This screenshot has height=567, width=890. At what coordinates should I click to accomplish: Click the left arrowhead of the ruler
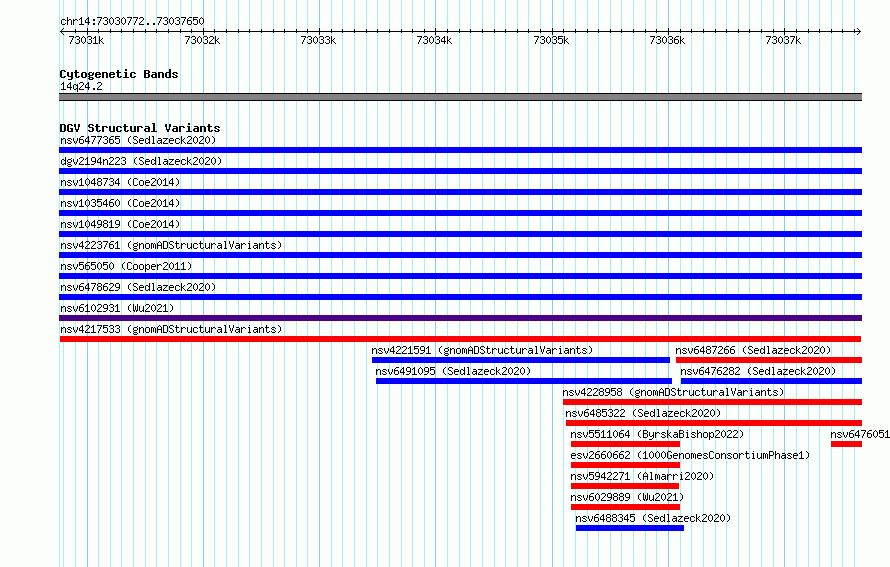tap(62, 32)
